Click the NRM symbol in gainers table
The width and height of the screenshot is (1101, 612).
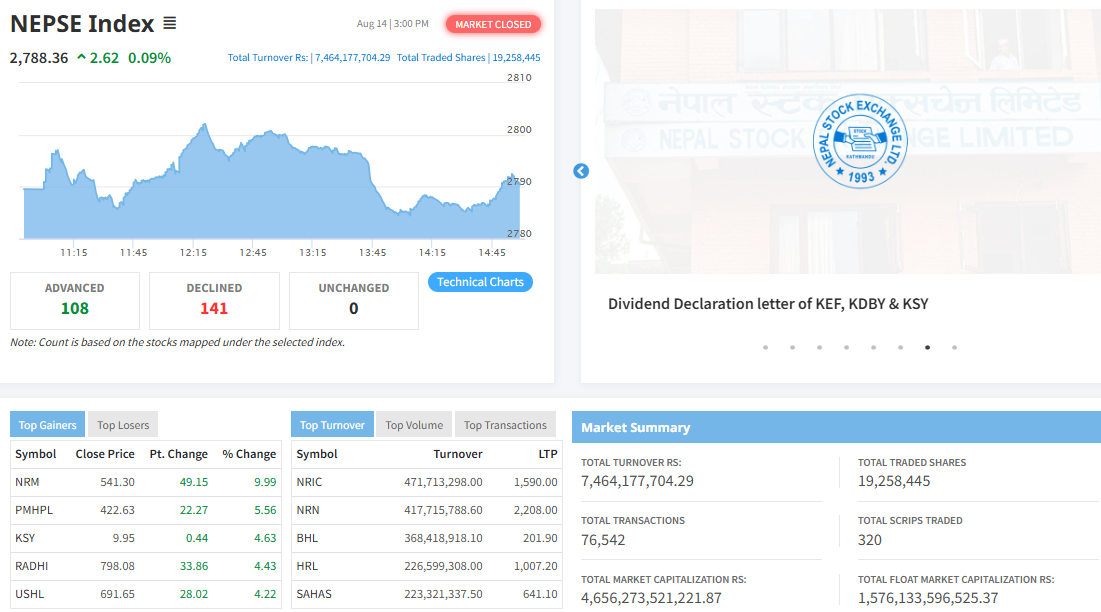27,482
